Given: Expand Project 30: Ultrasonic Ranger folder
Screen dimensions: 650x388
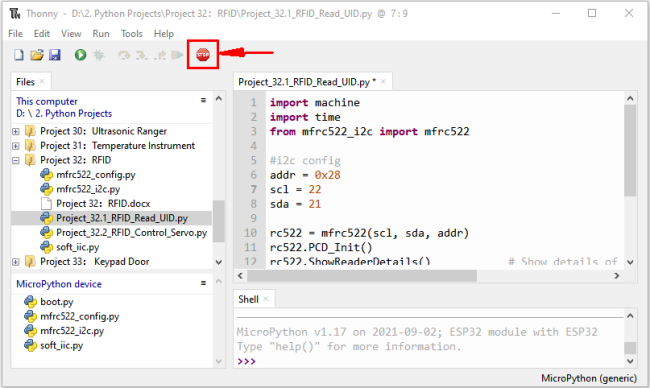Looking at the screenshot, I should [16, 131].
